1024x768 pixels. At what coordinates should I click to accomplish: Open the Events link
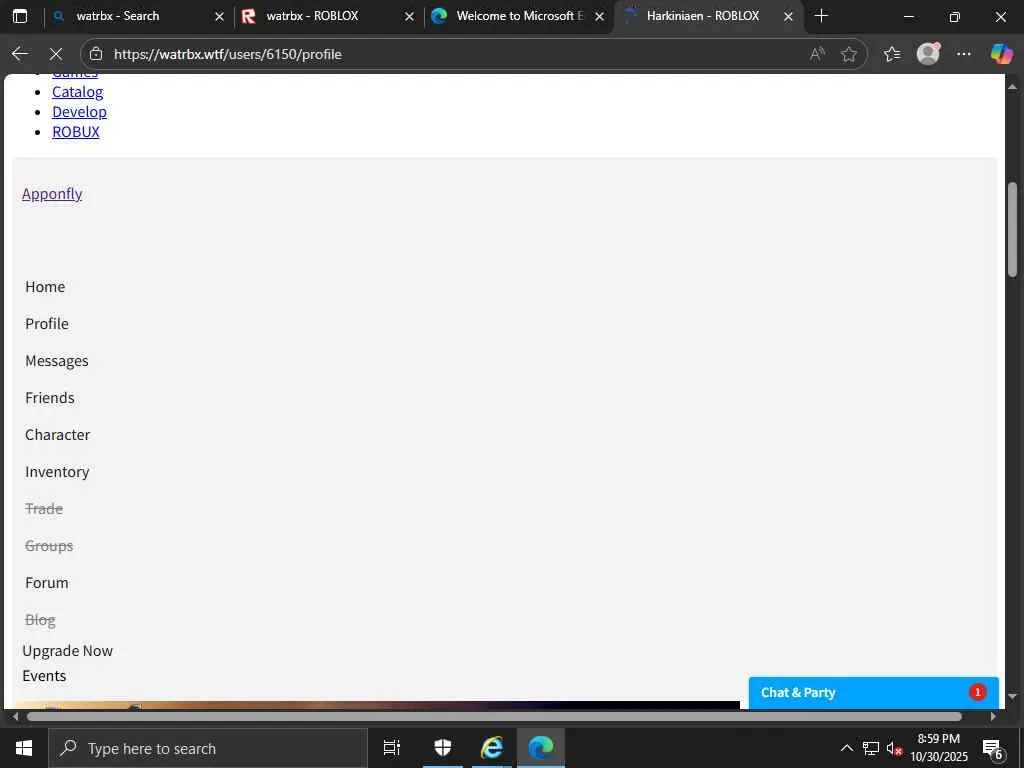(x=44, y=676)
